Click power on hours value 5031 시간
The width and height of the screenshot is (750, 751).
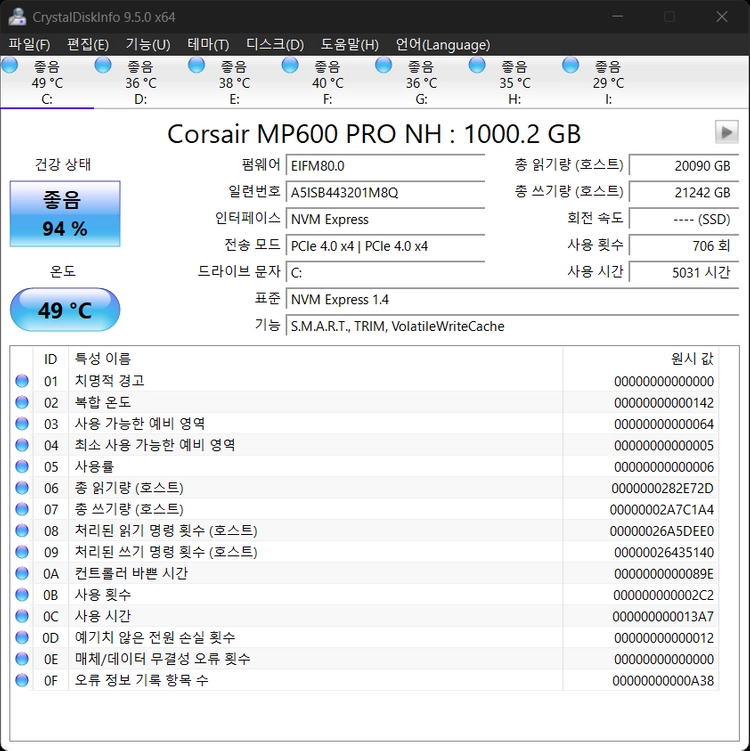point(683,273)
